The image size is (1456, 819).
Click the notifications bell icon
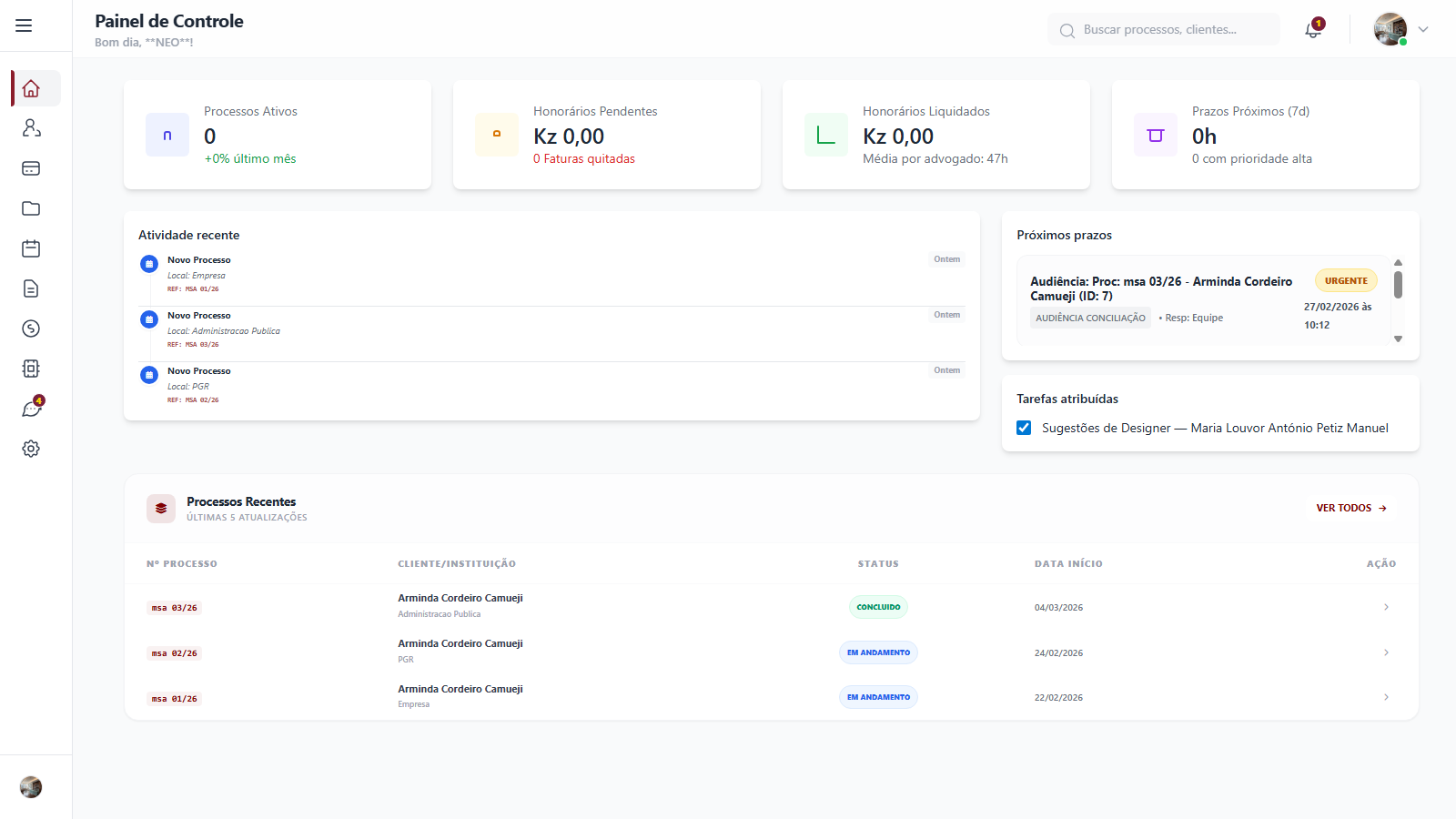pos(1312,29)
